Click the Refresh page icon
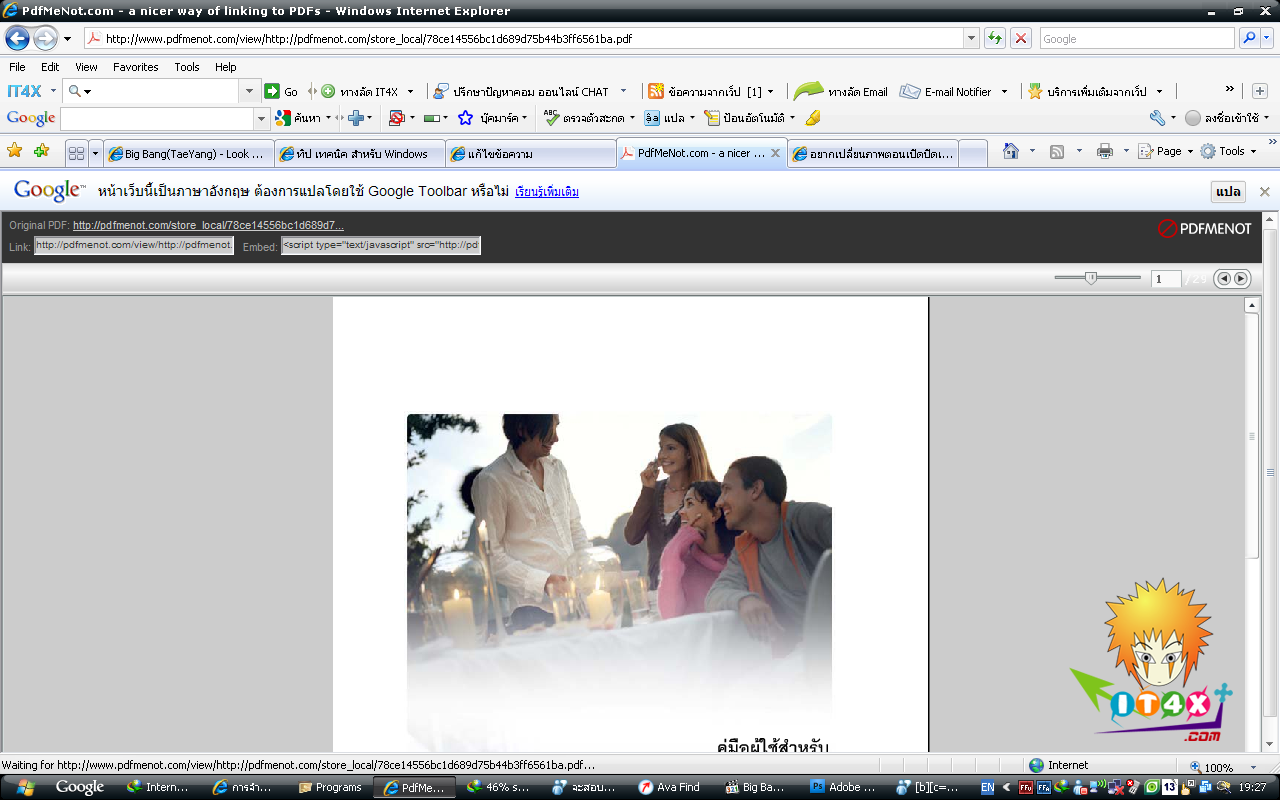This screenshot has width=1280, height=800. (x=994, y=39)
